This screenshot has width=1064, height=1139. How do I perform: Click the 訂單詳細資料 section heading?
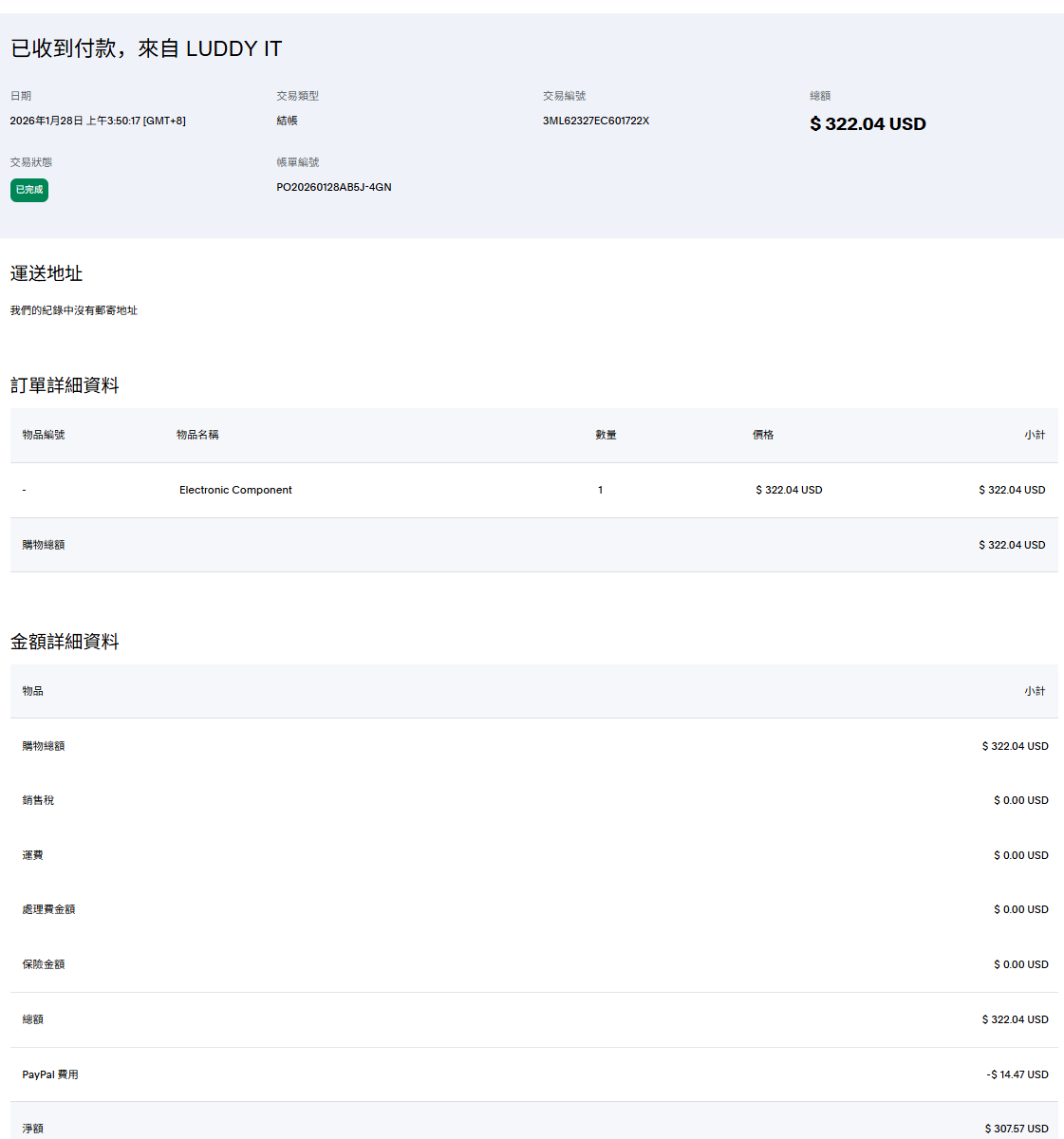pyautogui.click(x=65, y=385)
